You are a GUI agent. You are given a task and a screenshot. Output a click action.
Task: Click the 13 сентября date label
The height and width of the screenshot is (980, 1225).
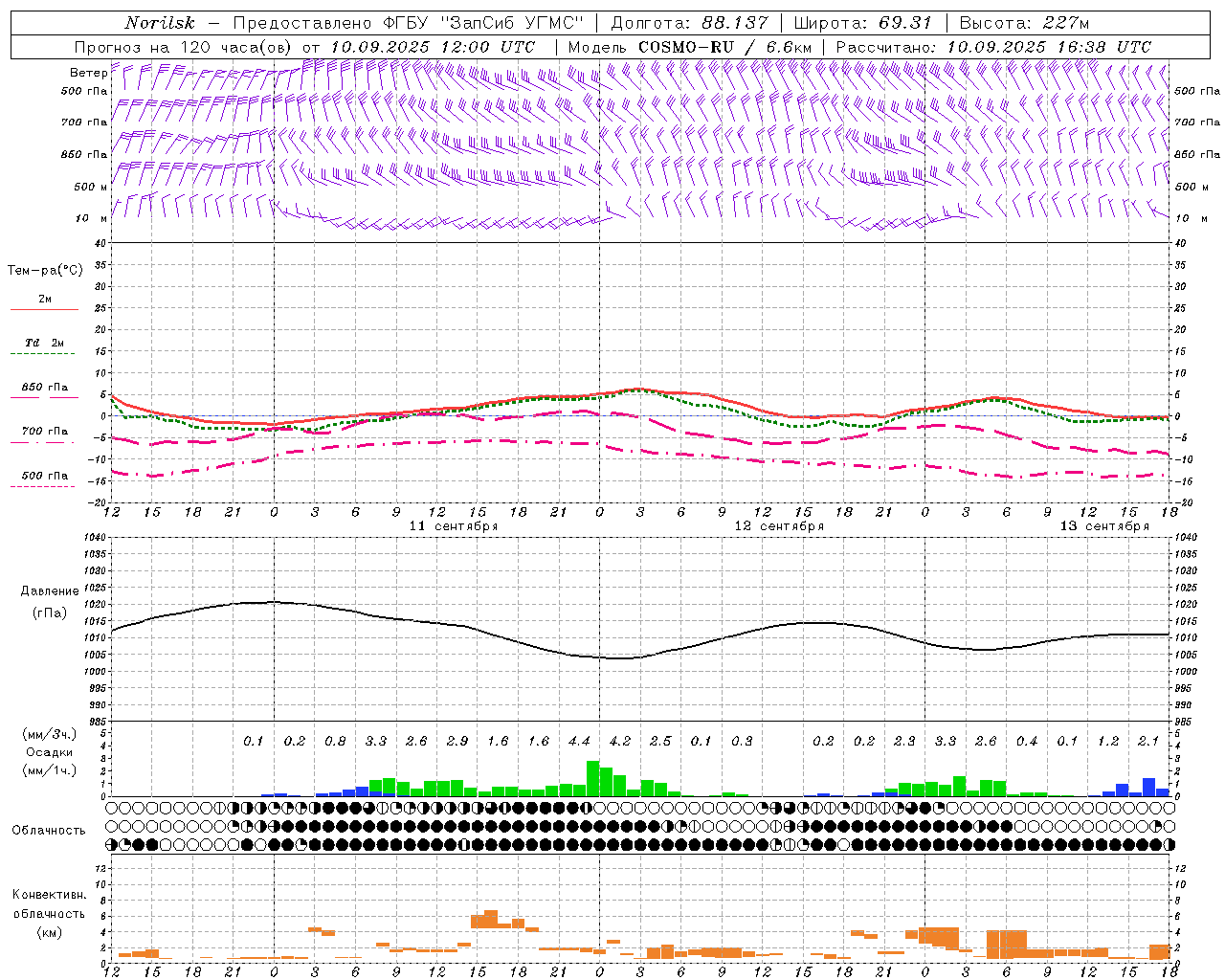(1104, 526)
